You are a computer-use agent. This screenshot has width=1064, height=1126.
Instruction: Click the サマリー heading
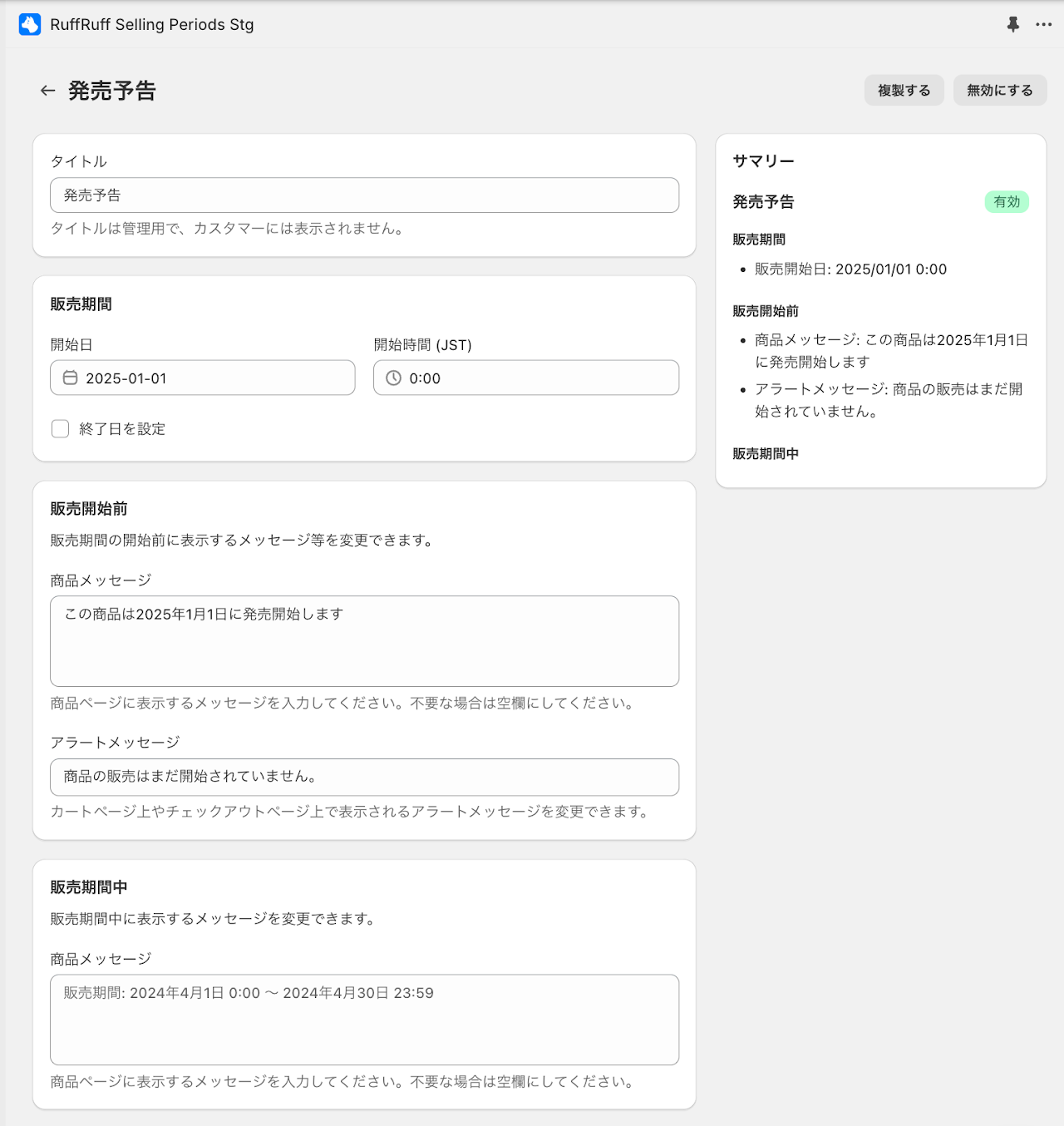(763, 161)
